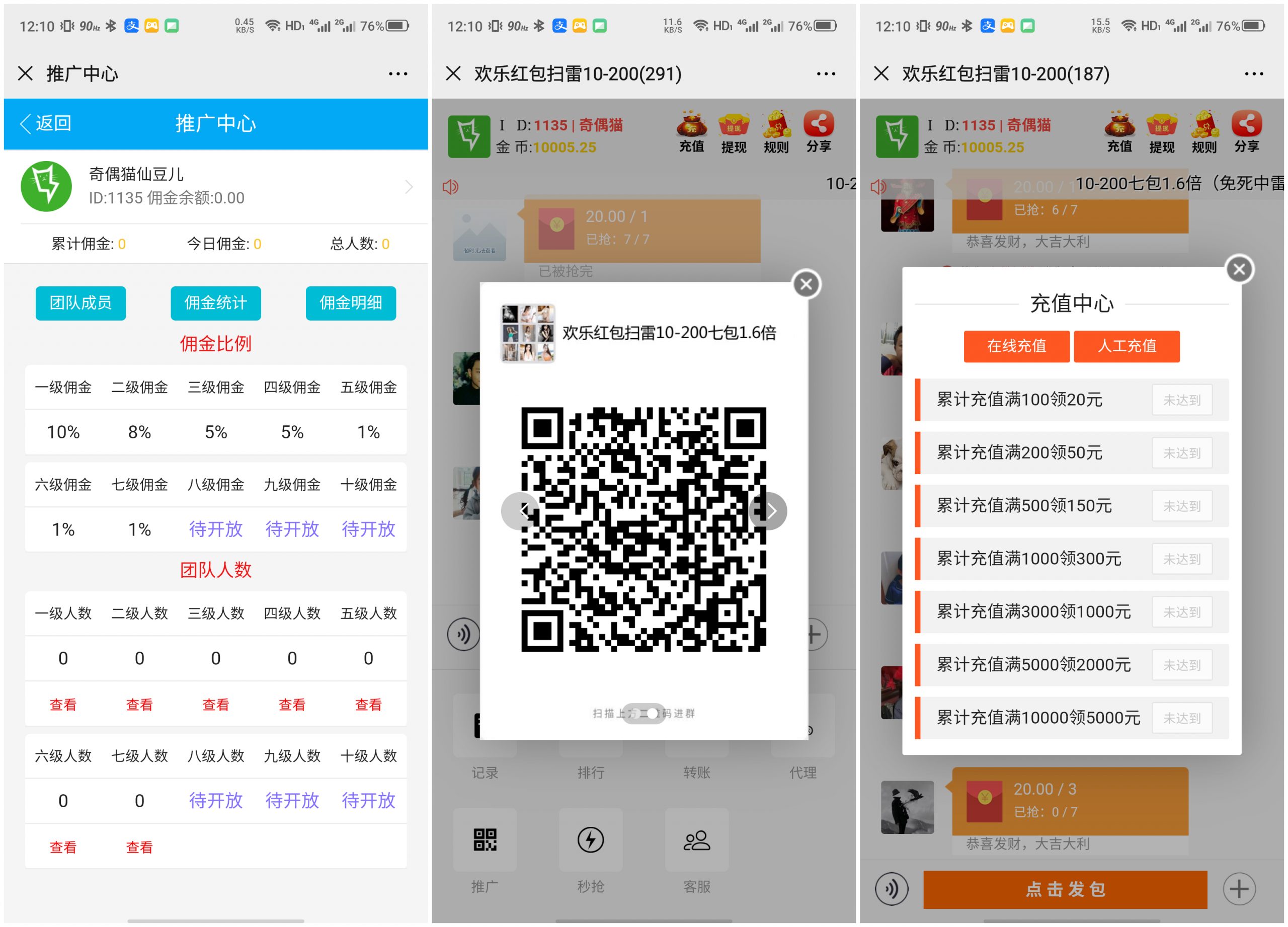
Task: Tap 规则 icon in the (291) screen
Action: tap(776, 132)
